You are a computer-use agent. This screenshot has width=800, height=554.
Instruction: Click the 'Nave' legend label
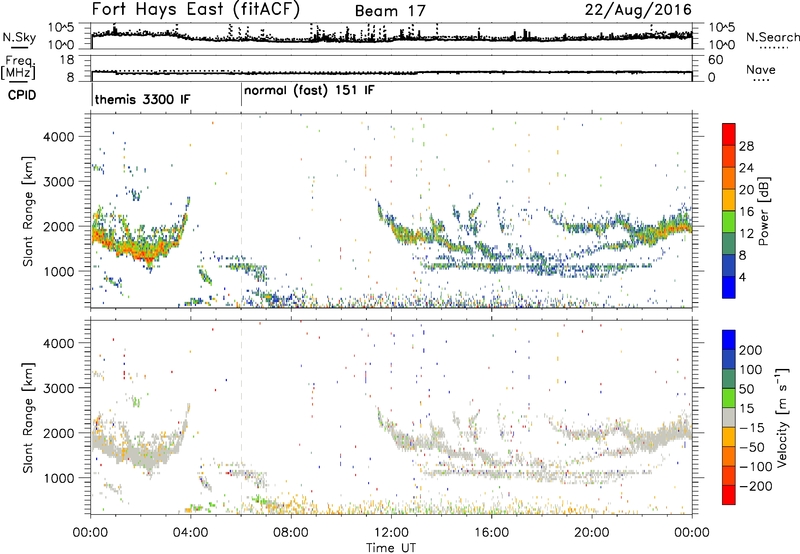[761, 69]
